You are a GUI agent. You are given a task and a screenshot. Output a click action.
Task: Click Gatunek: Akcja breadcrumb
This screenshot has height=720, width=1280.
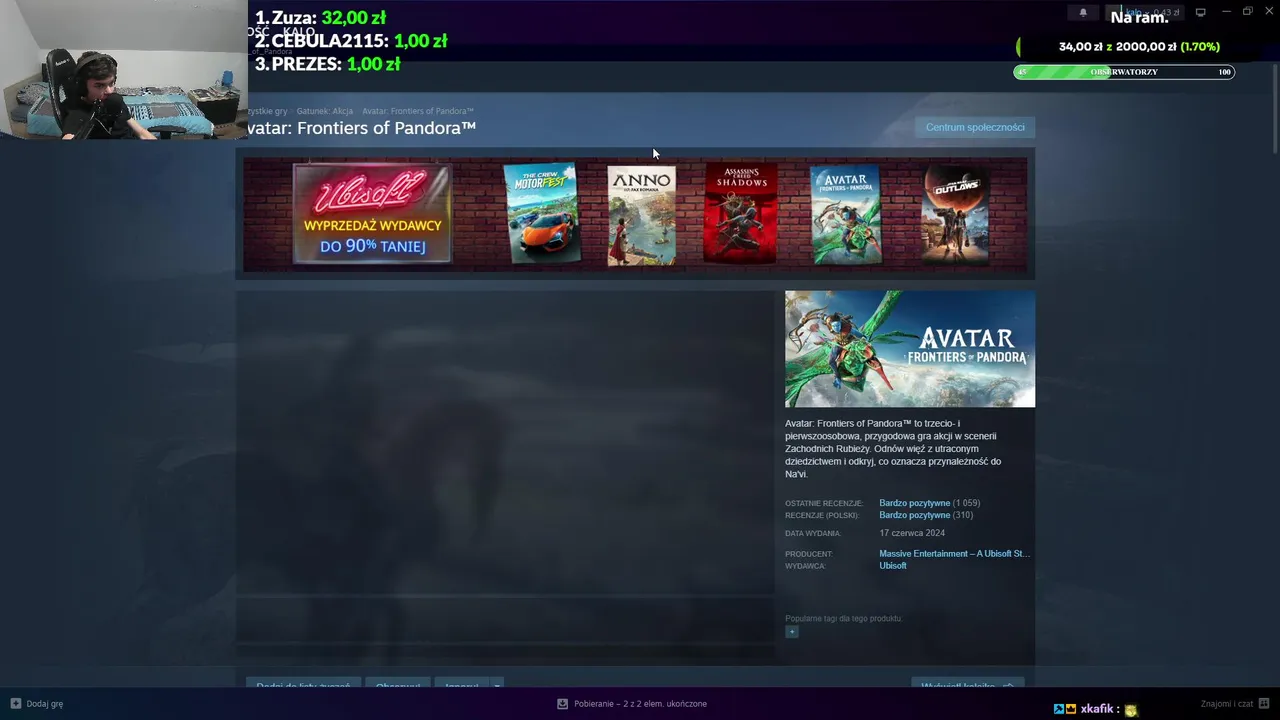324,111
